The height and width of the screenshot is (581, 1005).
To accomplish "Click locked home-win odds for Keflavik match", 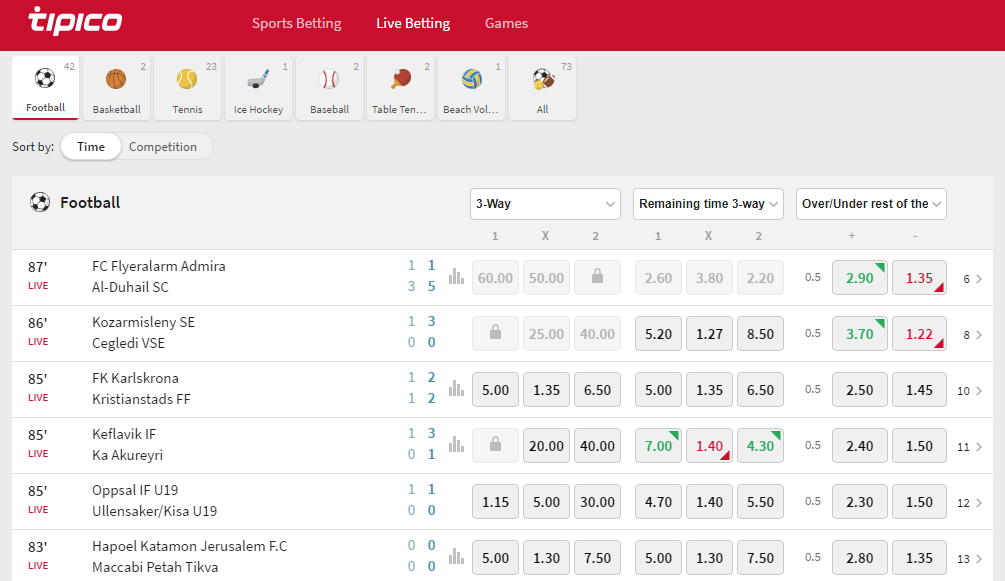I will point(495,446).
